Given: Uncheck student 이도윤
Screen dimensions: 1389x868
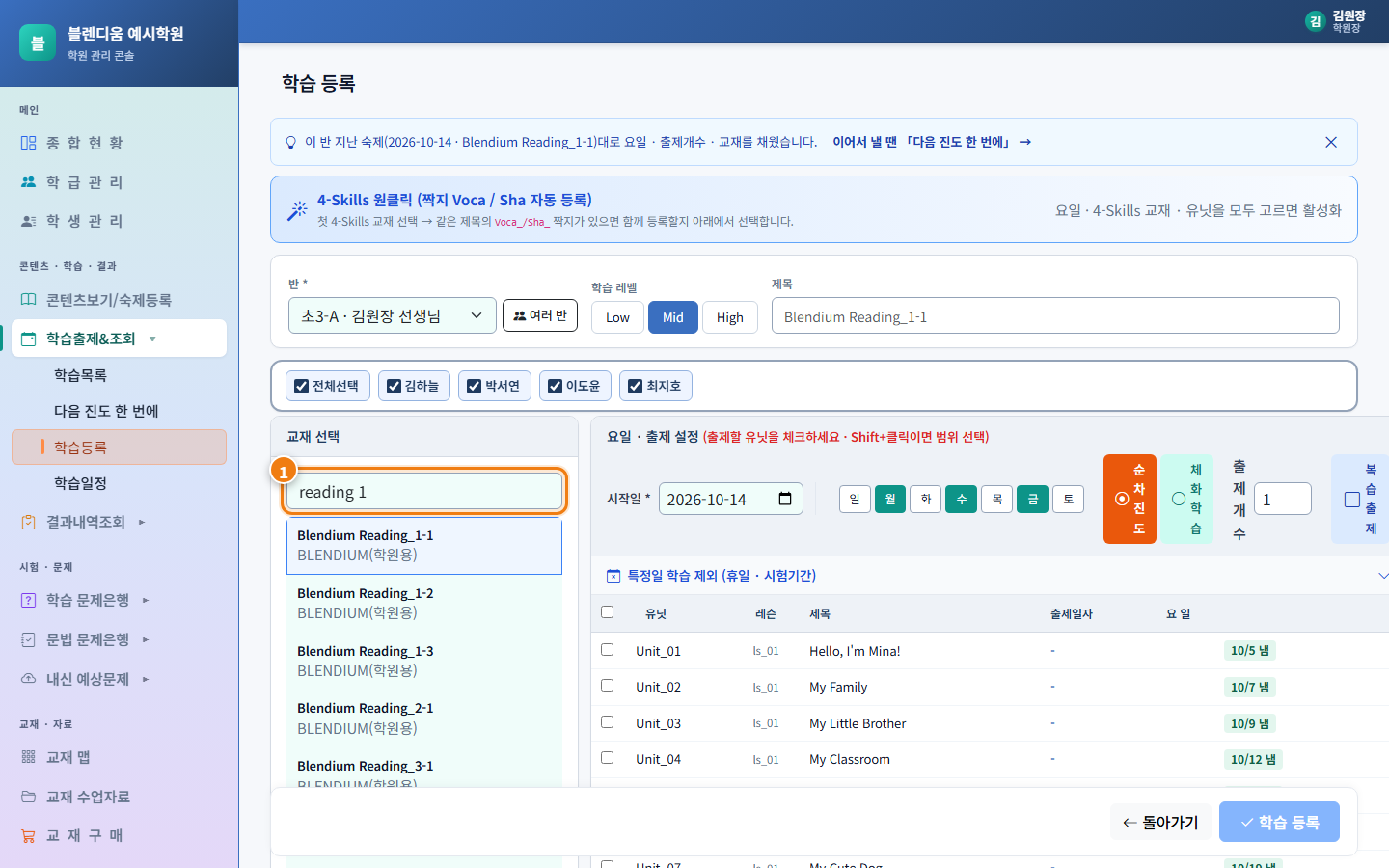Looking at the screenshot, I should pyautogui.click(x=555, y=386).
